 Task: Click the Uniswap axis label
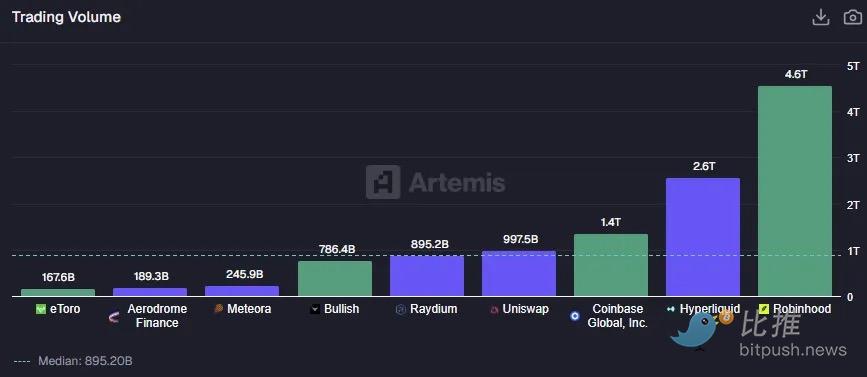click(525, 309)
